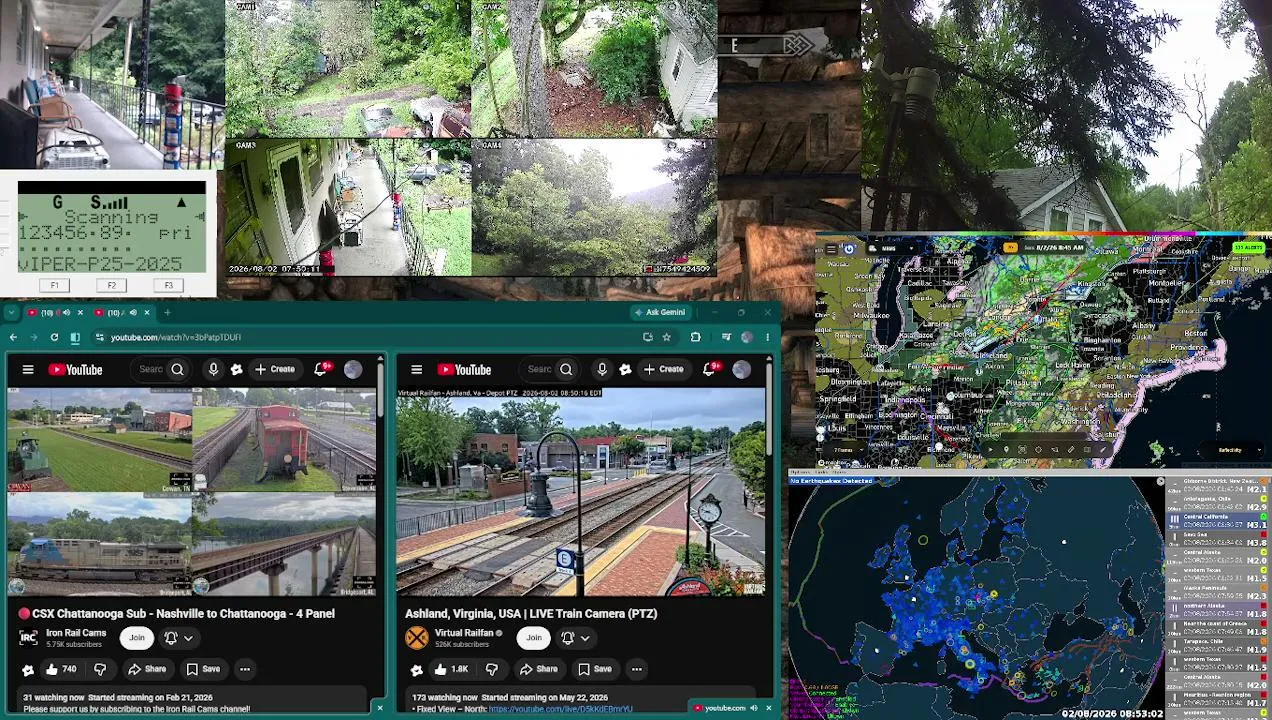The width and height of the screenshot is (1272, 720).
Task: Like the Ashland Virginia stream
Action: (x=450, y=669)
